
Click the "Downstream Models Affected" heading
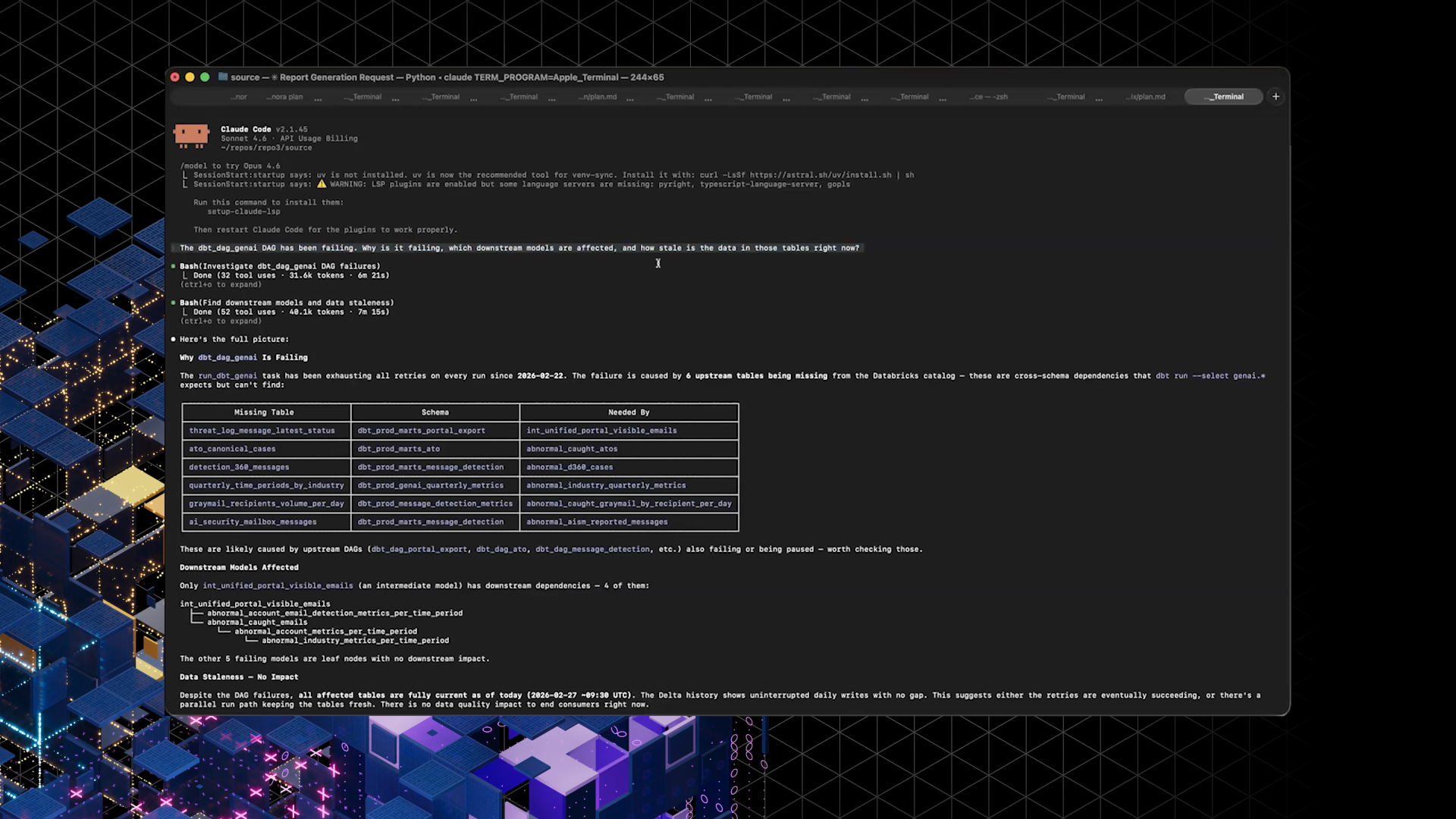pos(239,567)
